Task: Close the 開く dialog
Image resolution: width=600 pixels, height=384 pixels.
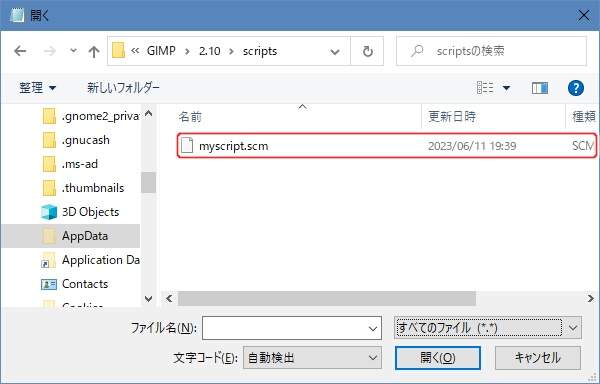Action: 584,16
